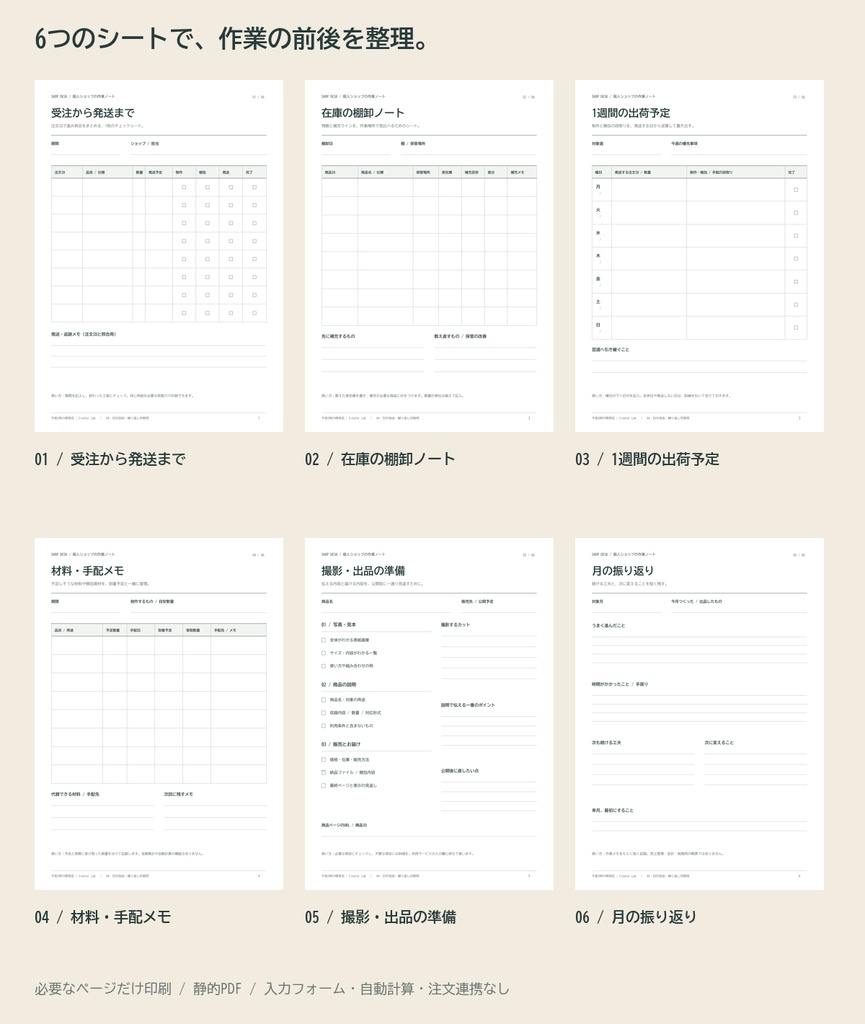The image size is (865, 1024).
Task: Click the 月の振り返り title inside sheet 06
Action: 623,571
